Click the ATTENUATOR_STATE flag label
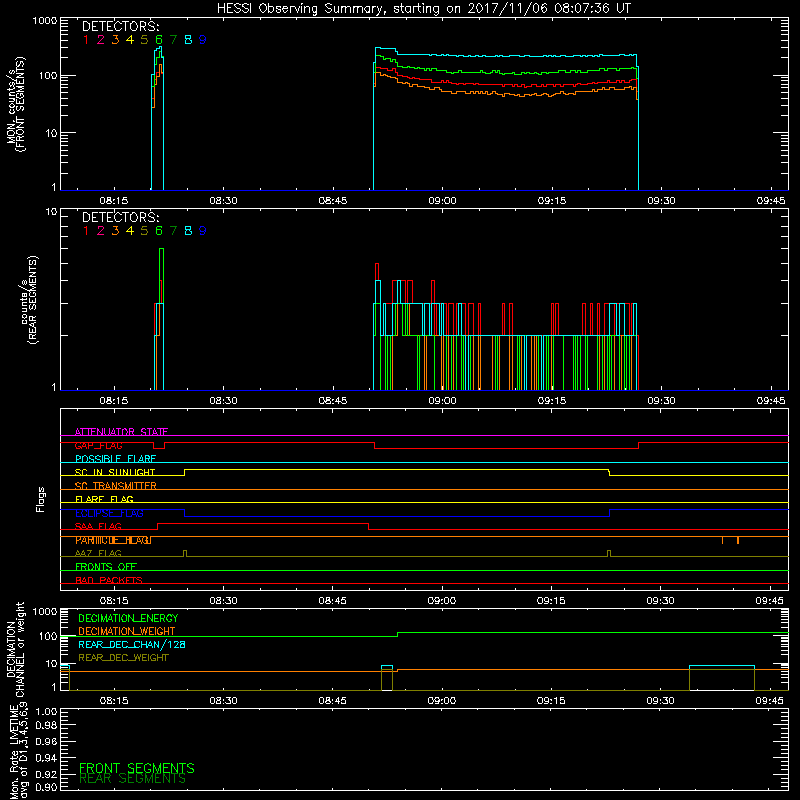The image size is (800, 800). click(x=121, y=432)
